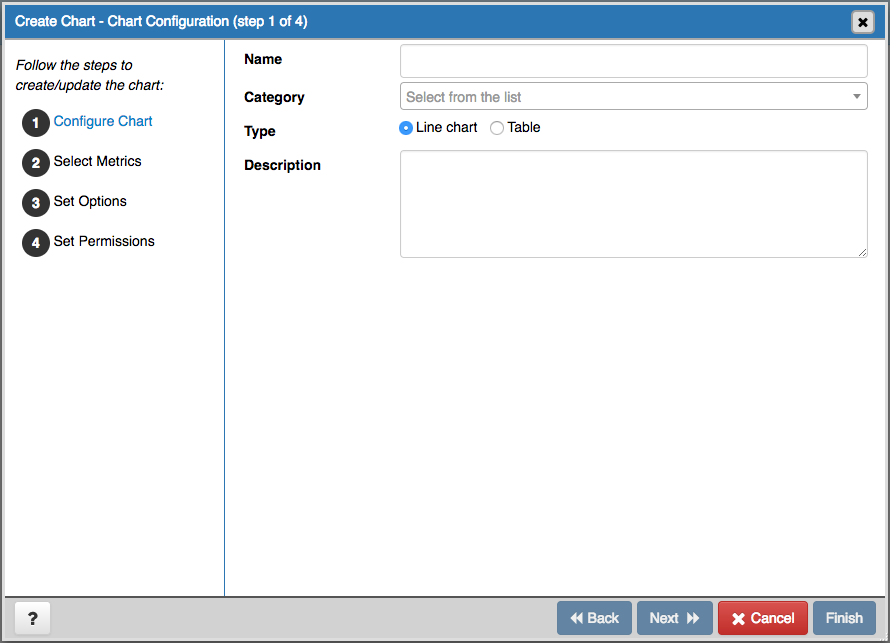The width and height of the screenshot is (890, 643).
Task: Close the Create Chart dialog
Action: click(x=862, y=22)
